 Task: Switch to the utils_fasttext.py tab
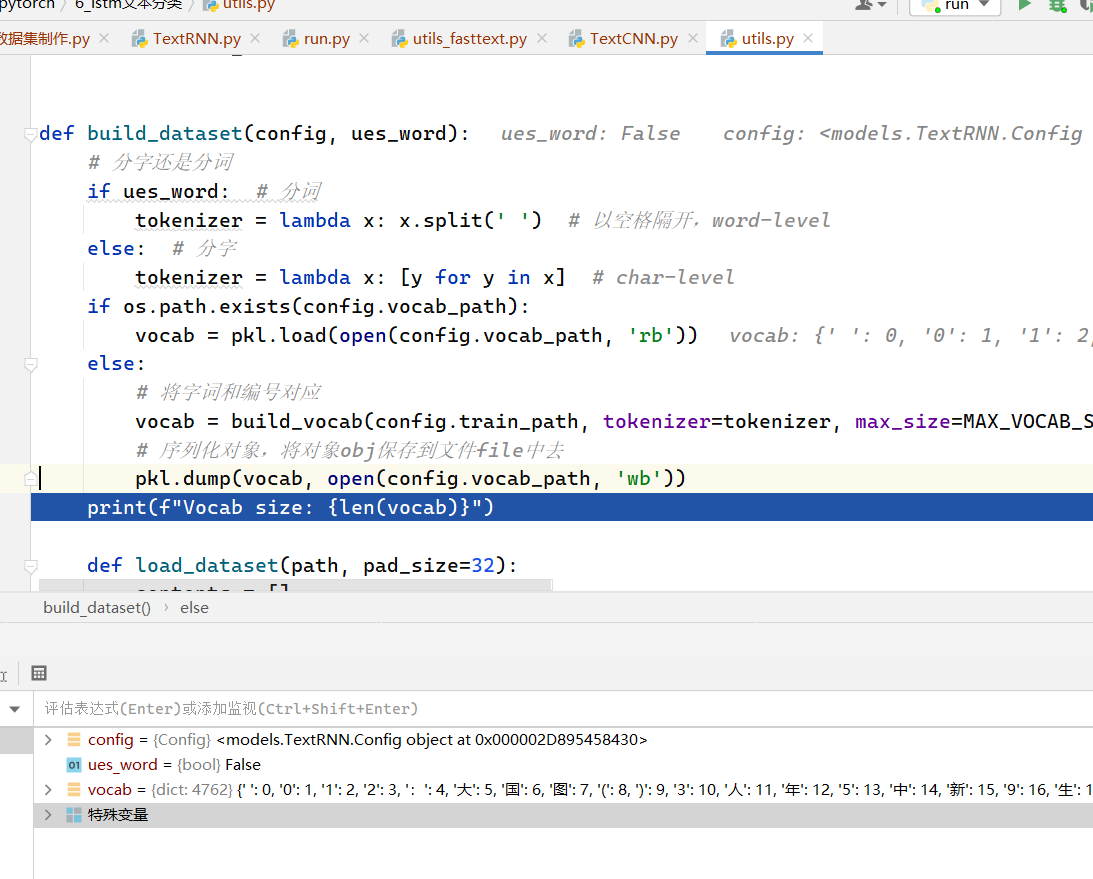[x=469, y=38]
